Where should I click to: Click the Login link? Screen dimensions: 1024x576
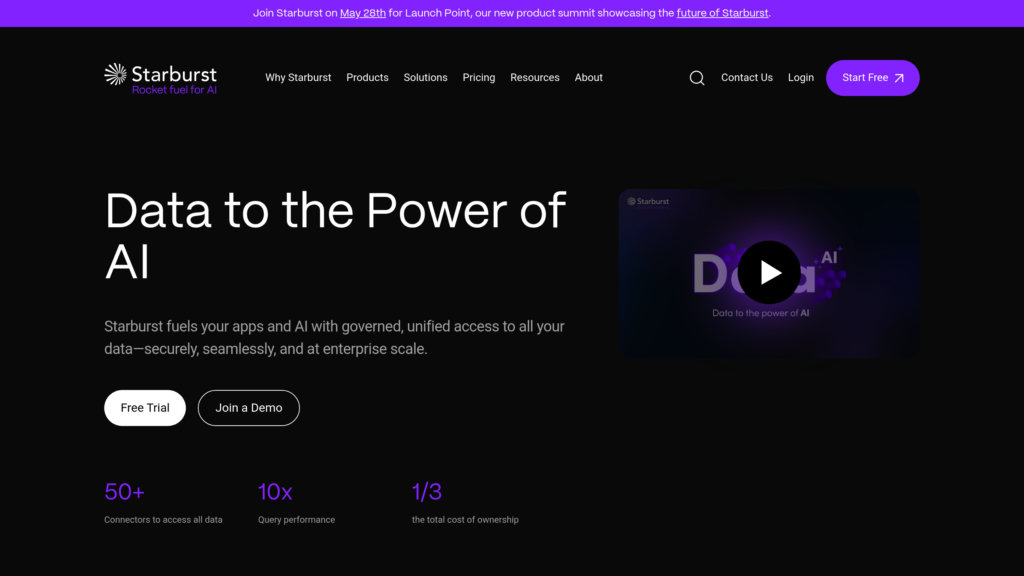click(801, 78)
